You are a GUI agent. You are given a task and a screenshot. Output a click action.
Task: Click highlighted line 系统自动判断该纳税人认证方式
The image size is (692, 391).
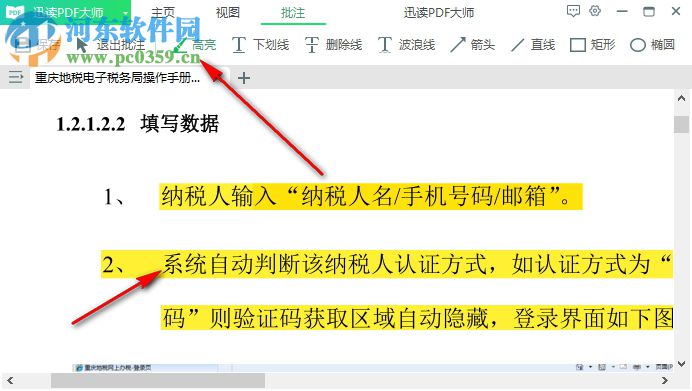click(324, 264)
